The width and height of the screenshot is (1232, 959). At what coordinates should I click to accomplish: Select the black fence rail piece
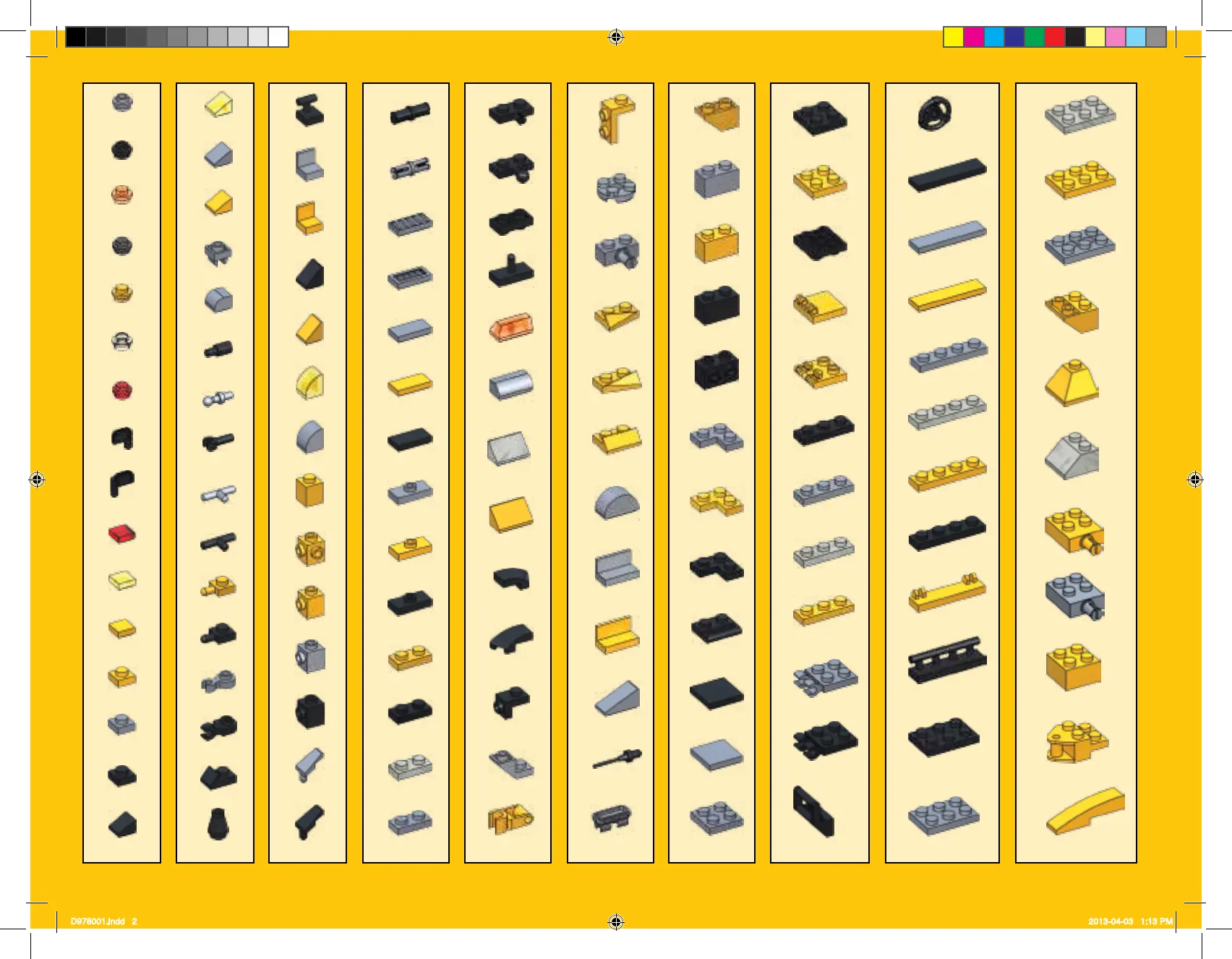point(947,660)
